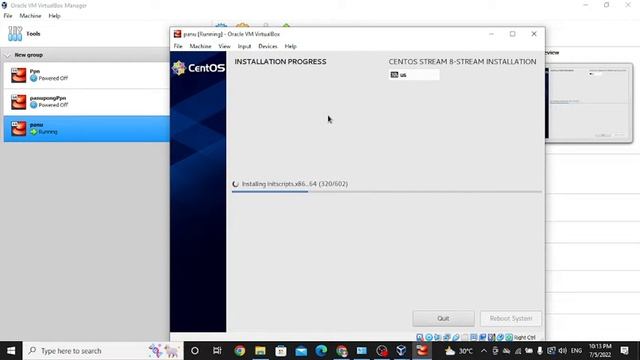Expand hidden system tray icons
Image resolution: width=640 pixels, height=360 pixels.
point(484,351)
